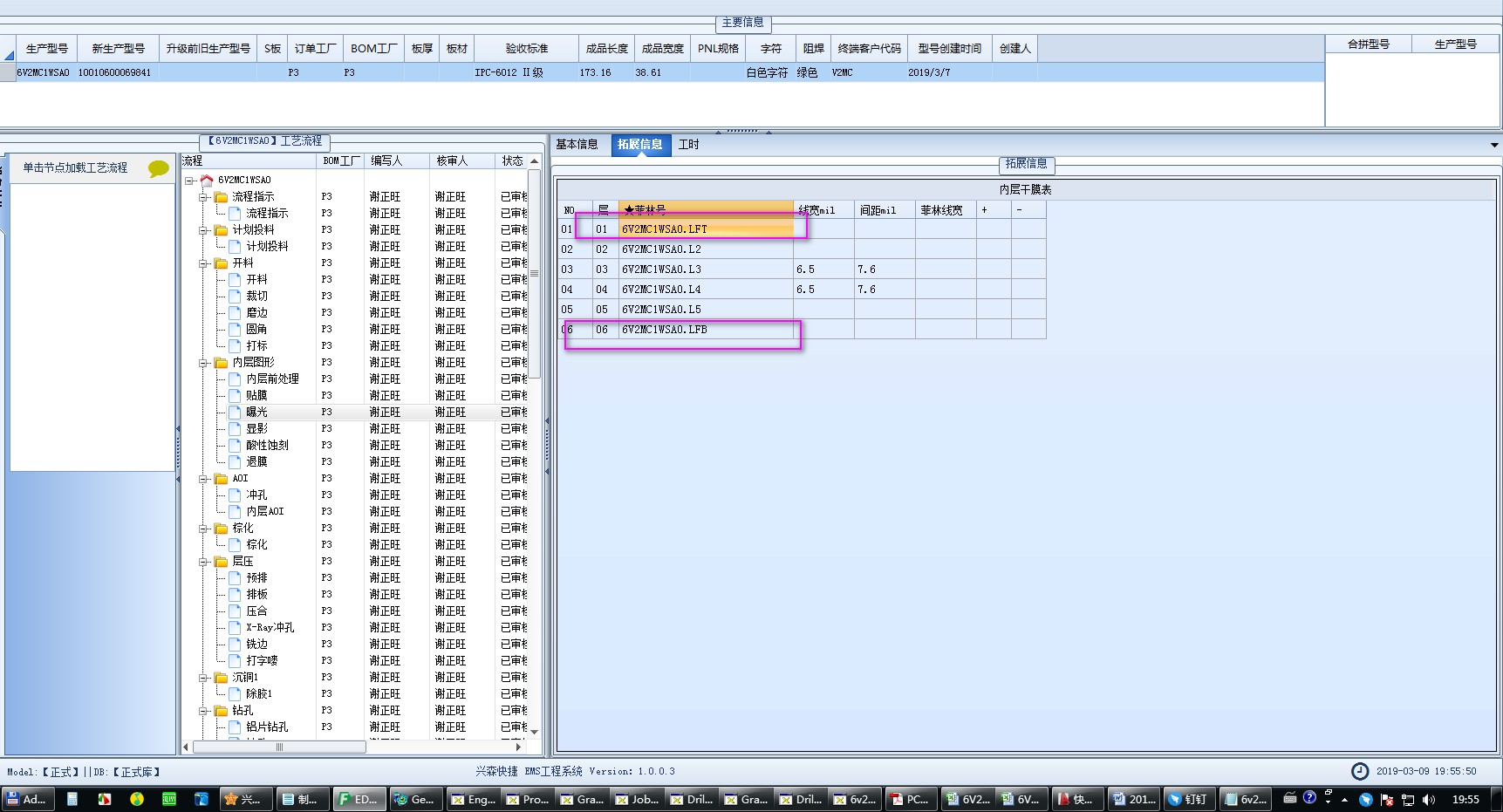Select the 拓展信息 tab
This screenshot has width=1503, height=812.
tap(639, 145)
